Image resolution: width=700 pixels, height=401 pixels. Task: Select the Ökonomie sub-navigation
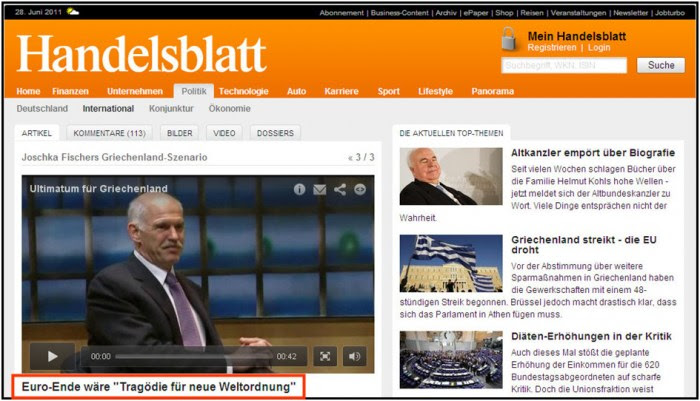229,109
